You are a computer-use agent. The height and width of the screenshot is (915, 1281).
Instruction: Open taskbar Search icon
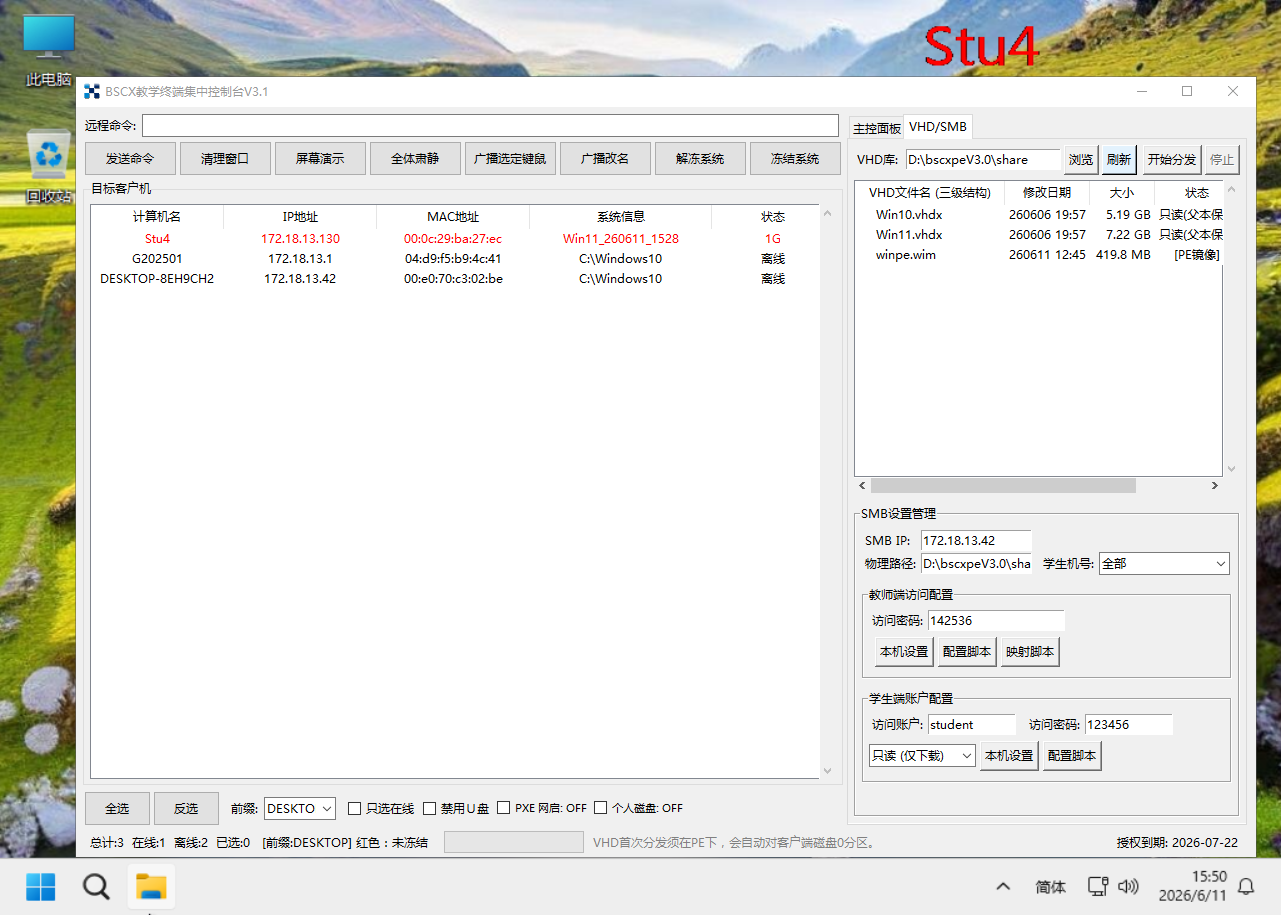click(x=96, y=886)
